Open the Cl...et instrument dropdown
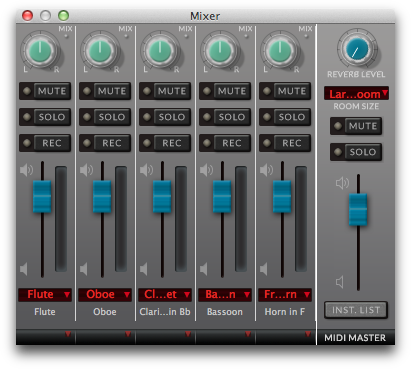Screen dimensions: 411x369 (x=165, y=295)
